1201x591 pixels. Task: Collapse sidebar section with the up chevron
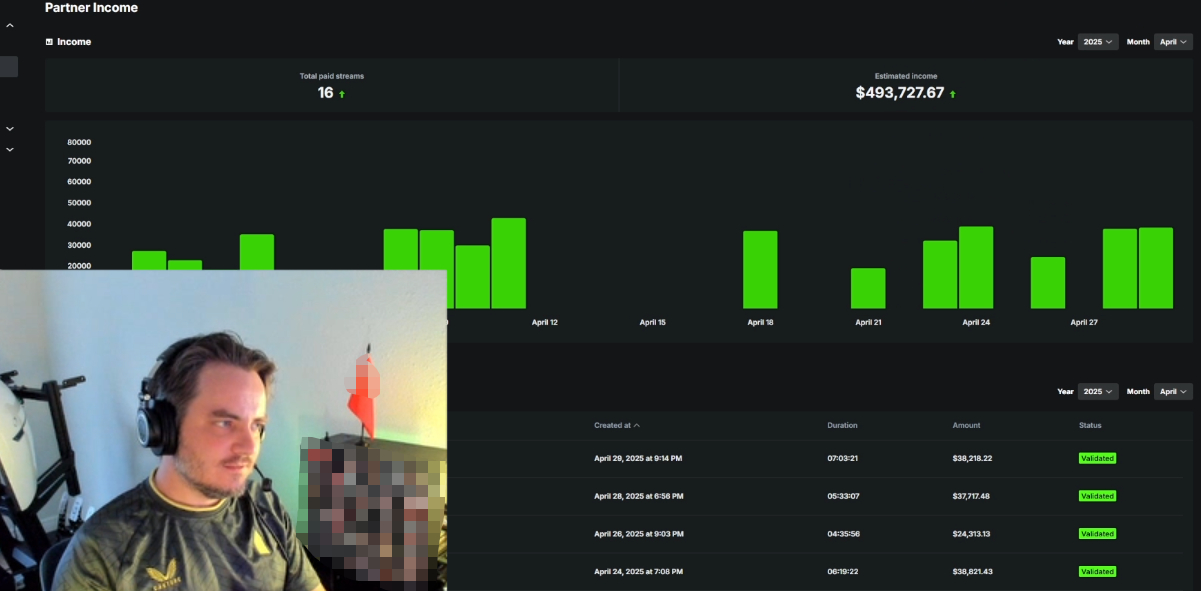coord(10,26)
